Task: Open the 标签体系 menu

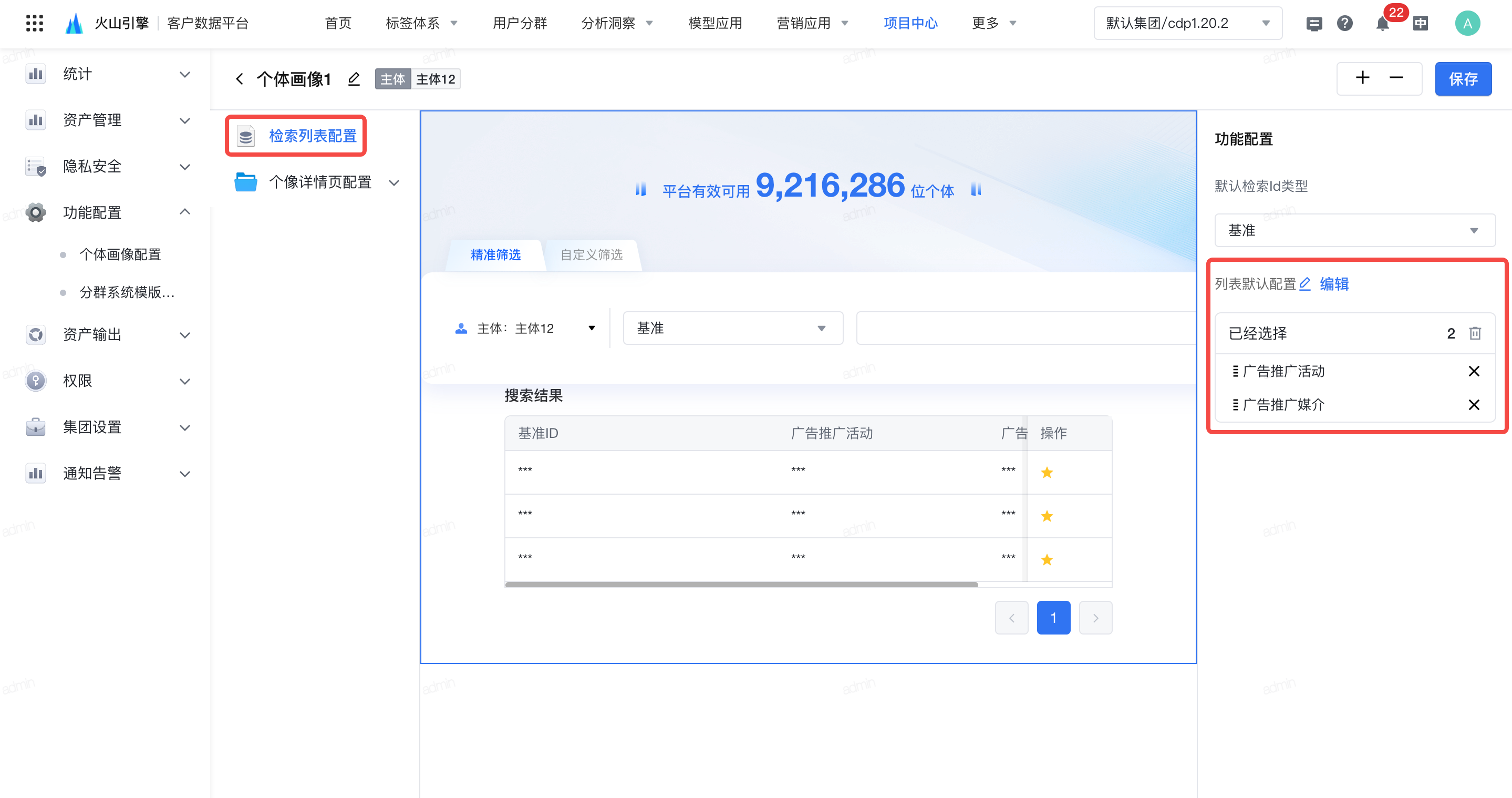Action: click(421, 24)
